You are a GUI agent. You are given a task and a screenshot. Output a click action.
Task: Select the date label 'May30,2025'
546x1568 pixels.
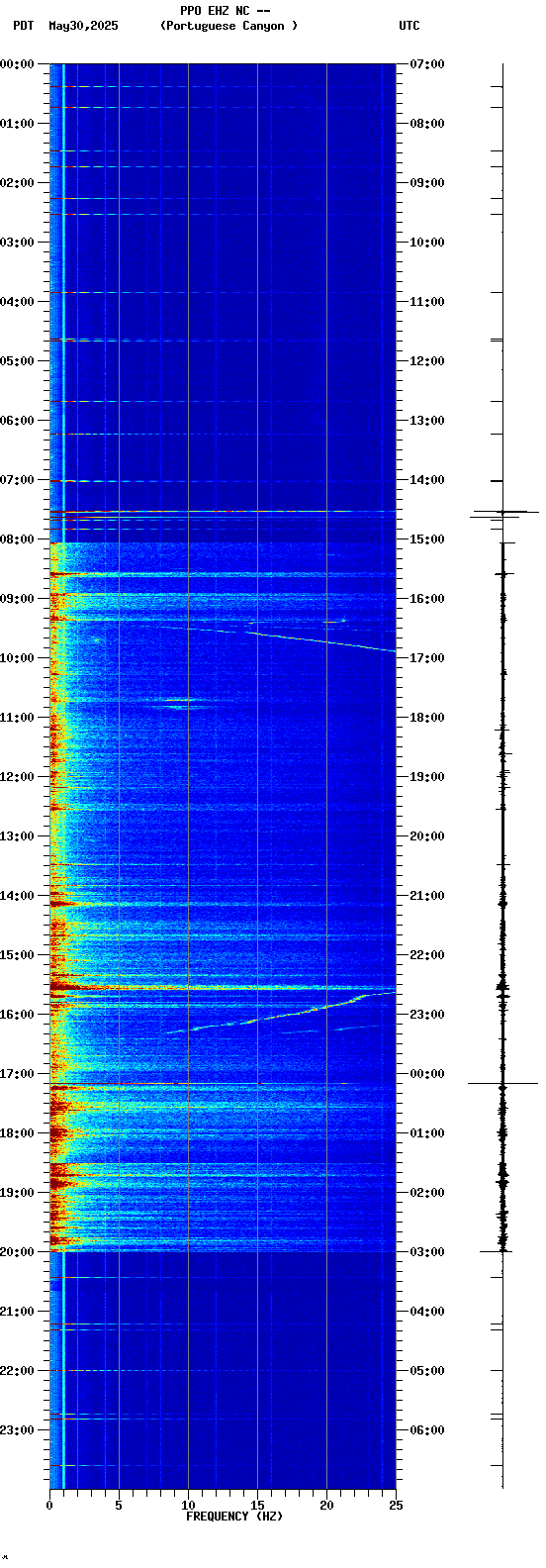pyautogui.click(x=83, y=26)
